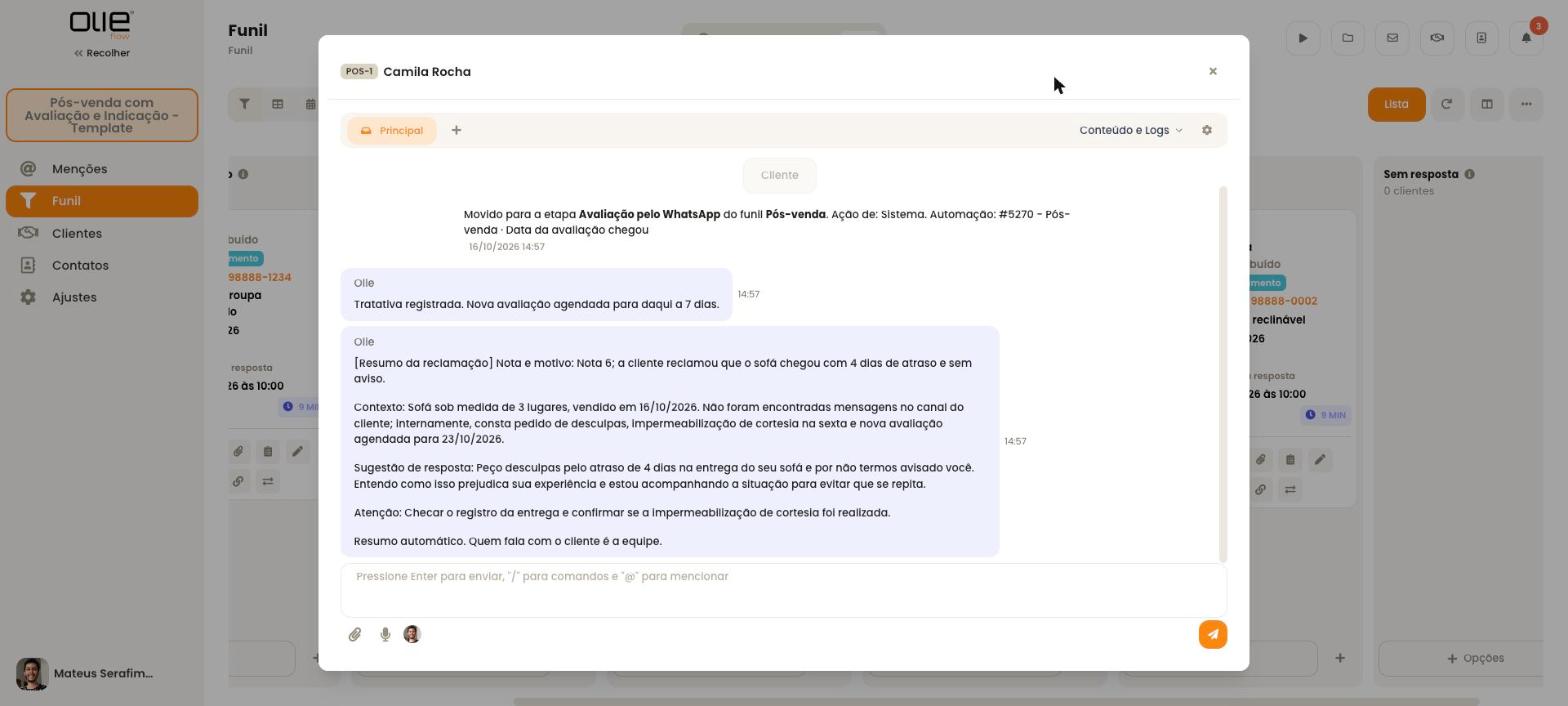Click the Cliente label button in chat

coord(780,175)
